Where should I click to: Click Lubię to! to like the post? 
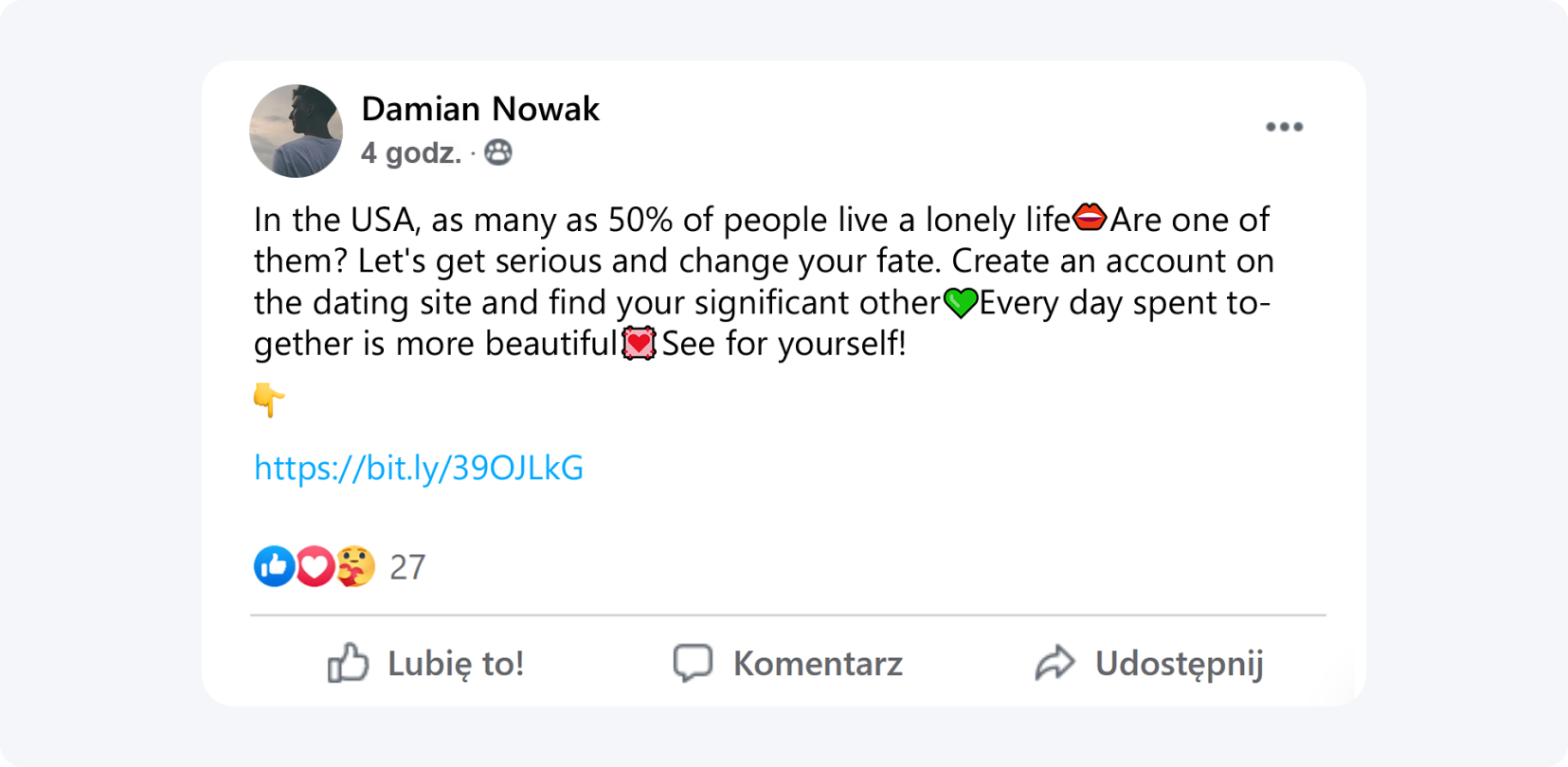coord(453,663)
